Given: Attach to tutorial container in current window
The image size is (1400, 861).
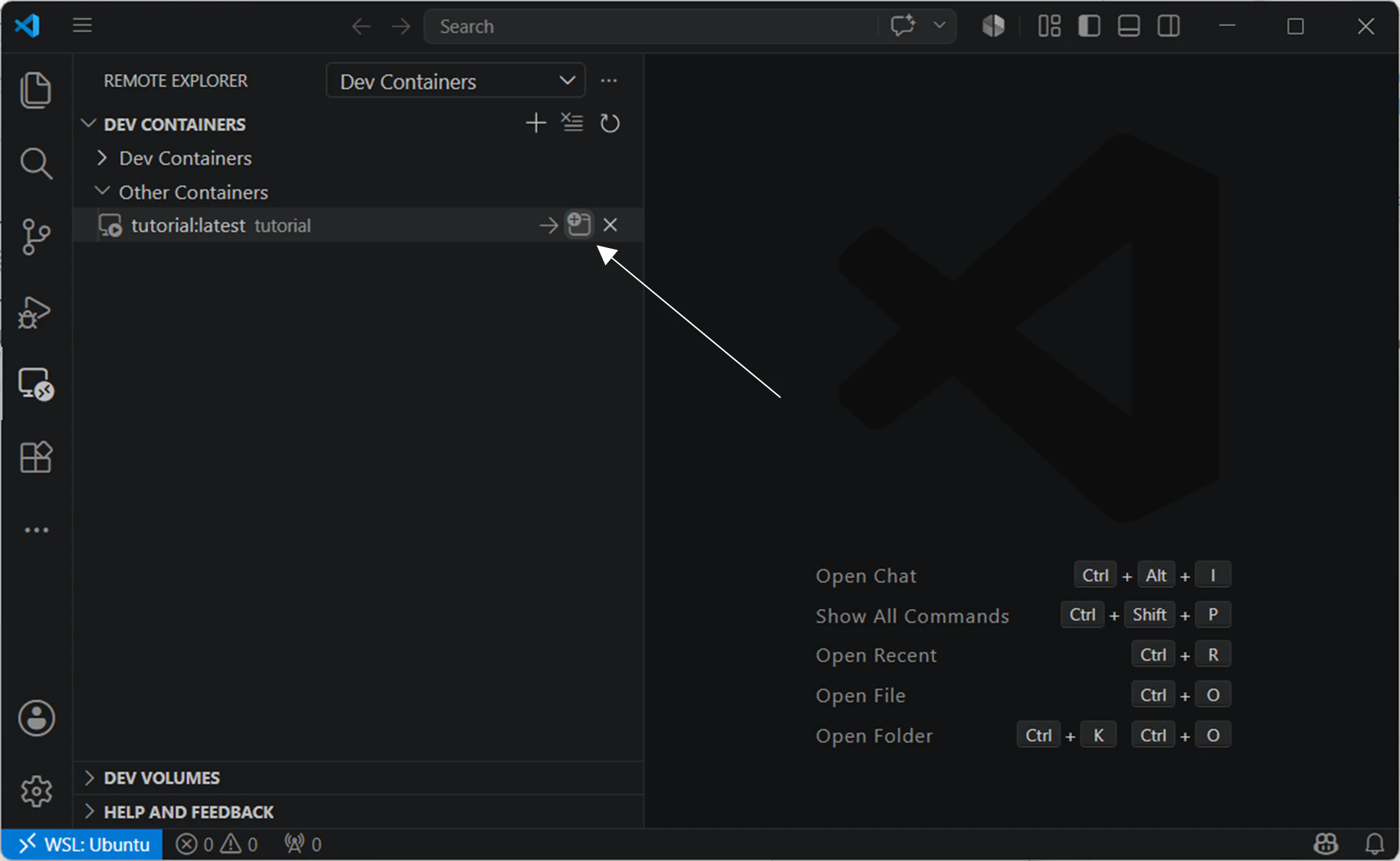Looking at the screenshot, I should 548,225.
